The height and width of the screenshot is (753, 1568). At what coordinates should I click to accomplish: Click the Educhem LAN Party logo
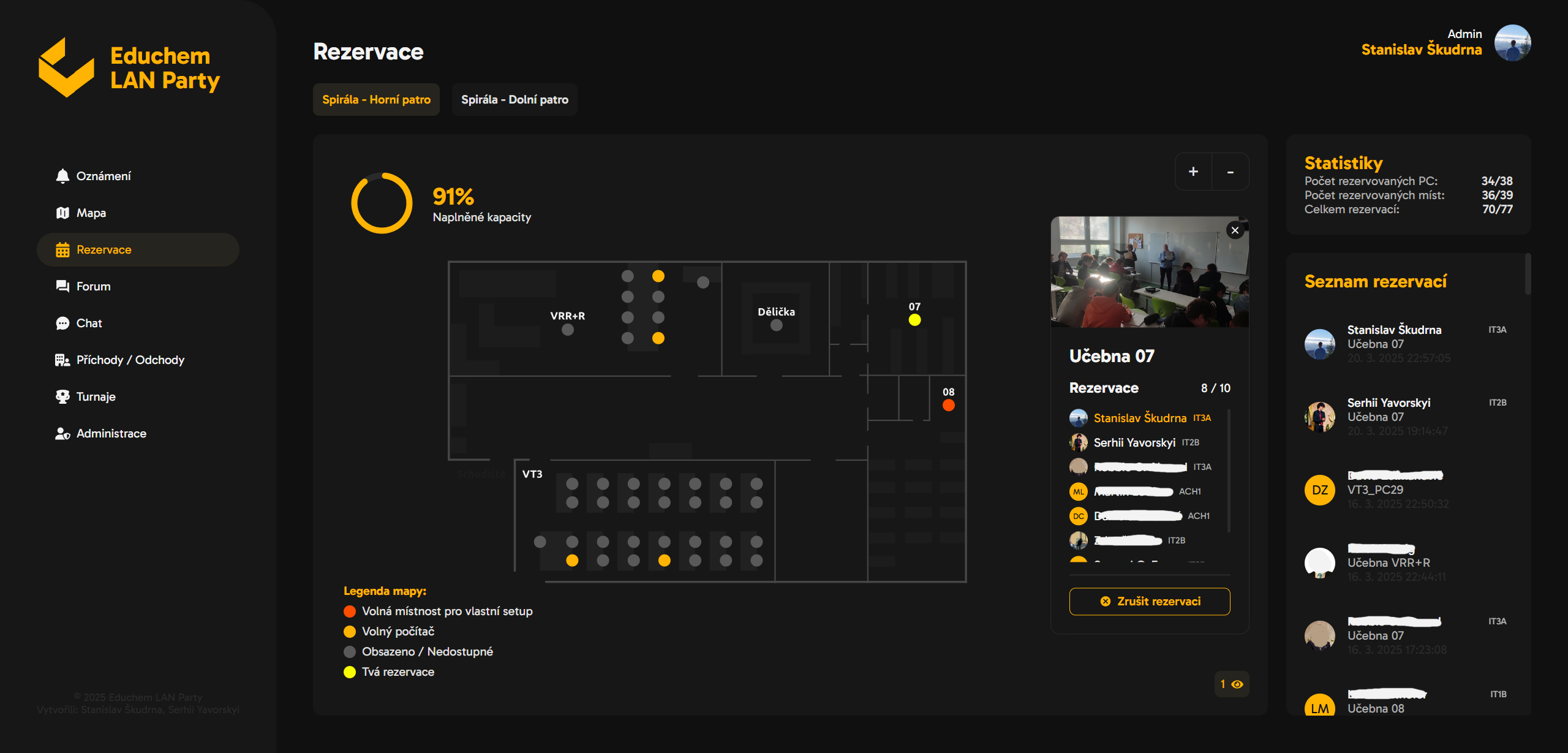coord(66,67)
